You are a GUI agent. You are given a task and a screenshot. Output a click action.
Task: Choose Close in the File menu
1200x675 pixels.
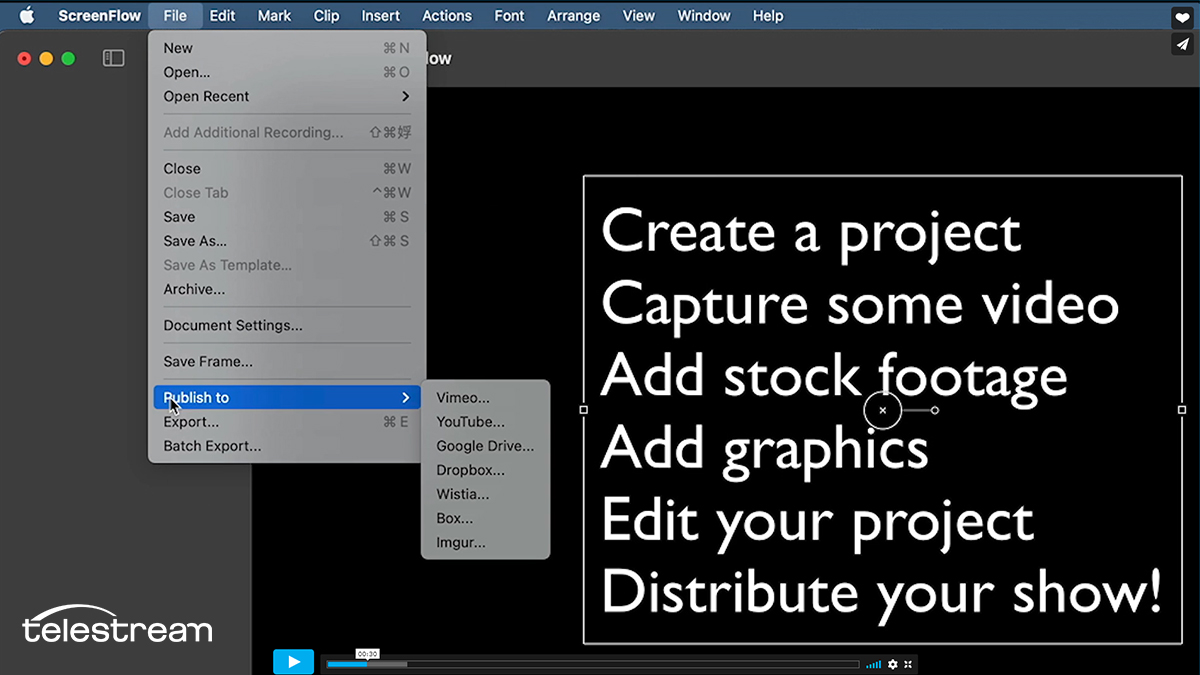287,168
